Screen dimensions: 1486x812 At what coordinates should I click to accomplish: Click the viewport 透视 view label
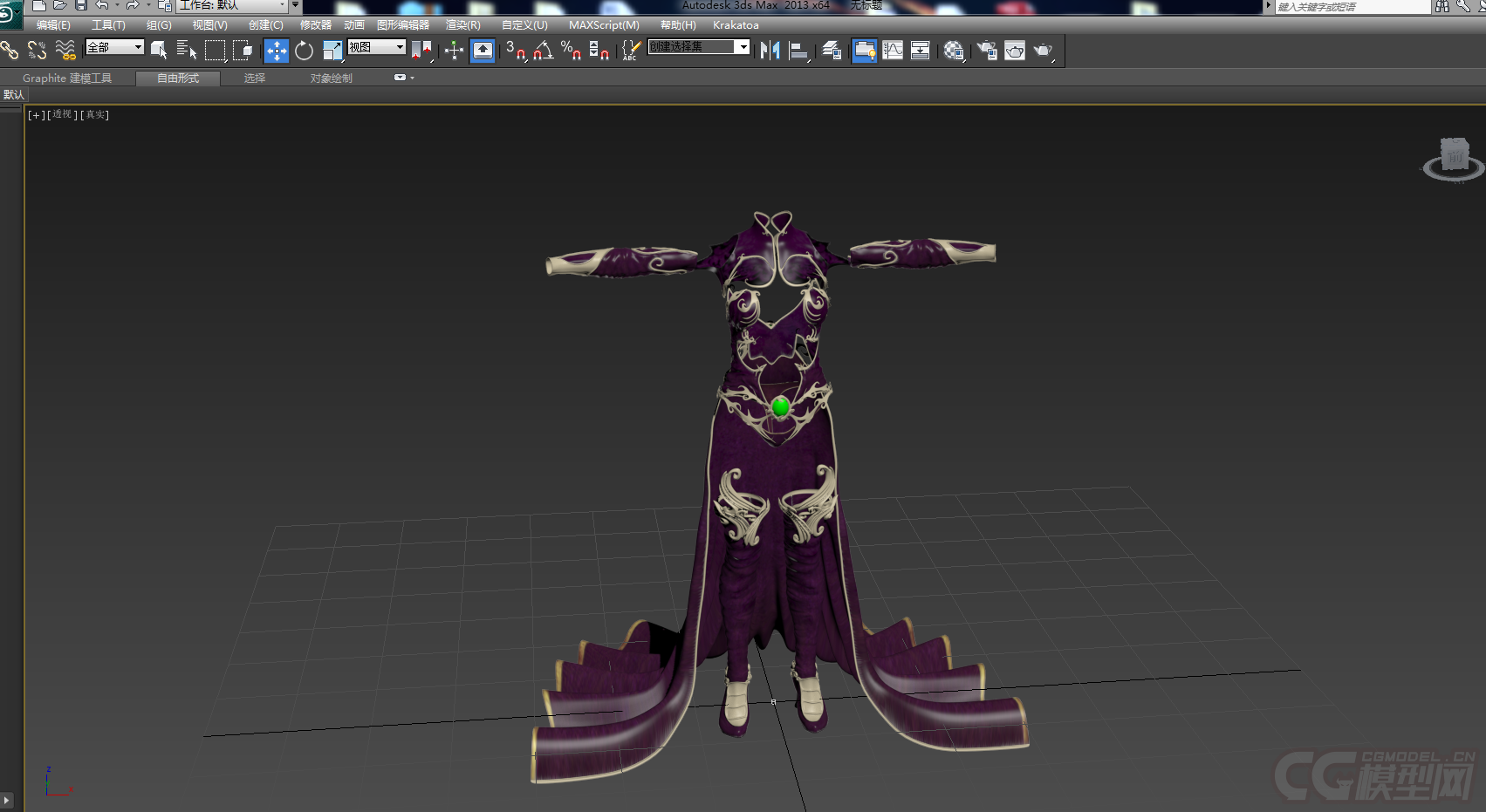click(x=62, y=114)
